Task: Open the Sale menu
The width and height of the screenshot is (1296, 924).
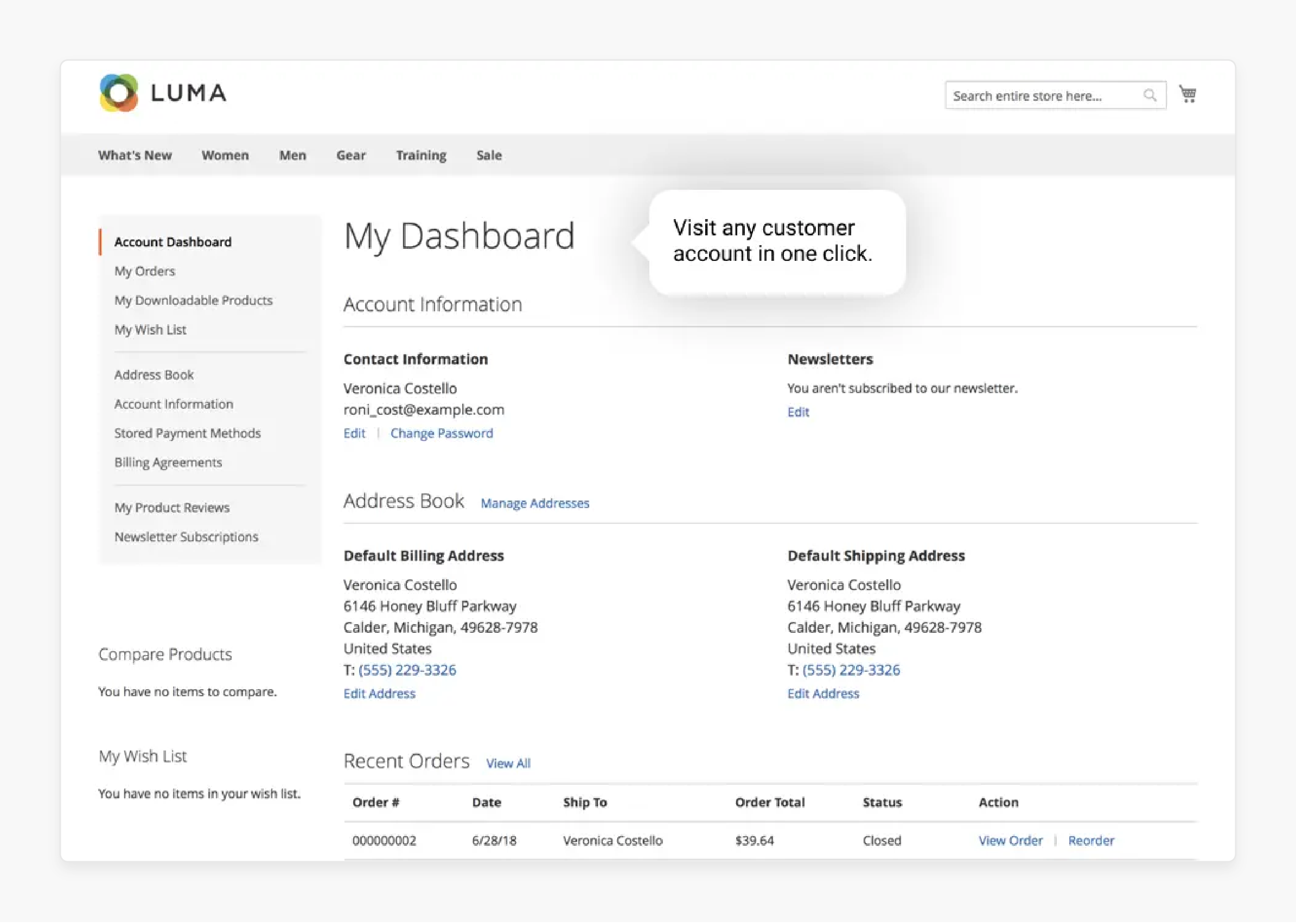Action: pyautogui.click(x=489, y=155)
